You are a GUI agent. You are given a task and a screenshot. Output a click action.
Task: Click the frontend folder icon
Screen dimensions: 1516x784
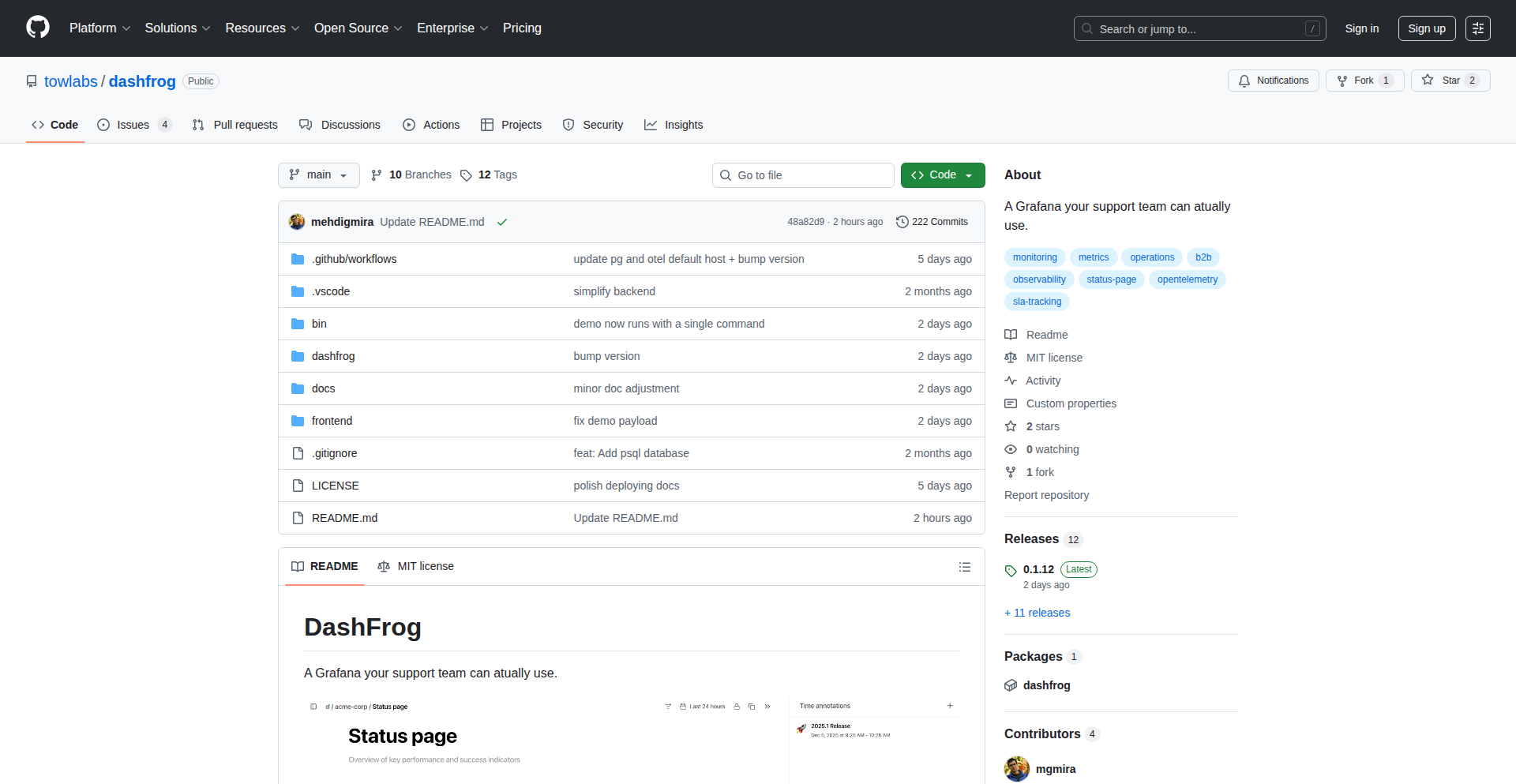298,421
